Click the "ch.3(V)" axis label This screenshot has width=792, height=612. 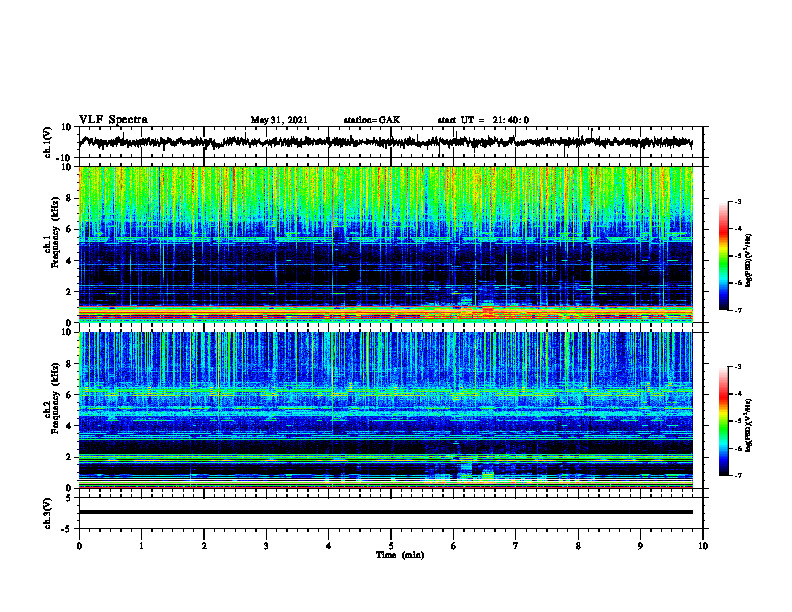pos(48,513)
